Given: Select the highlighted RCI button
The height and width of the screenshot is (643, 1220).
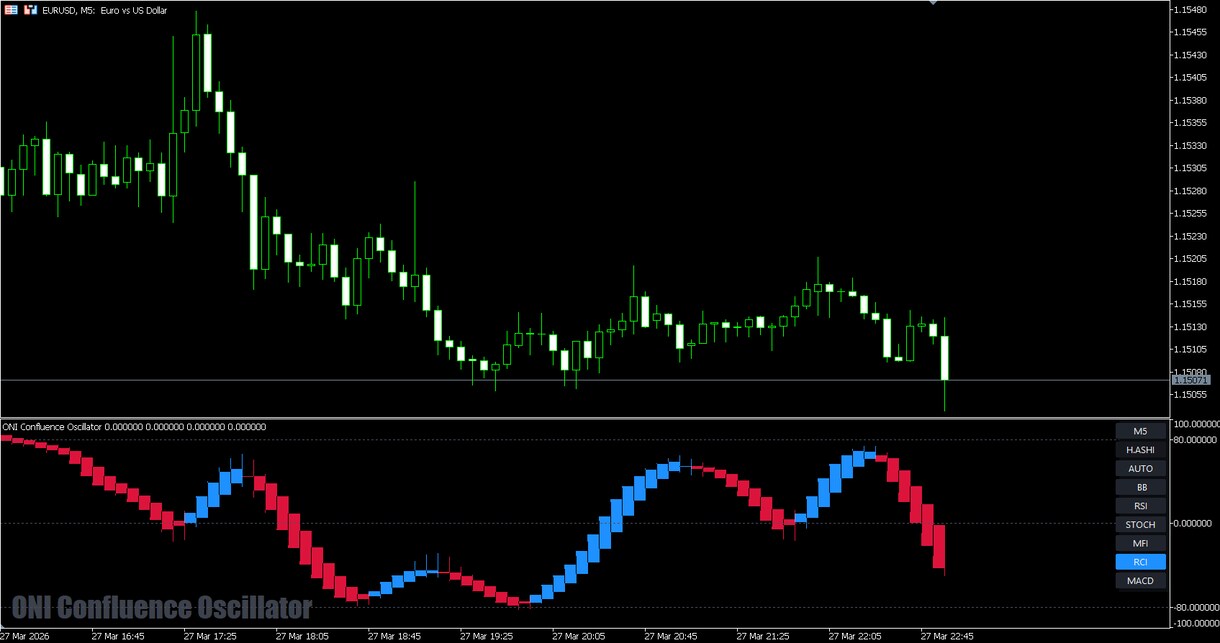Looking at the screenshot, I should point(1140,562).
